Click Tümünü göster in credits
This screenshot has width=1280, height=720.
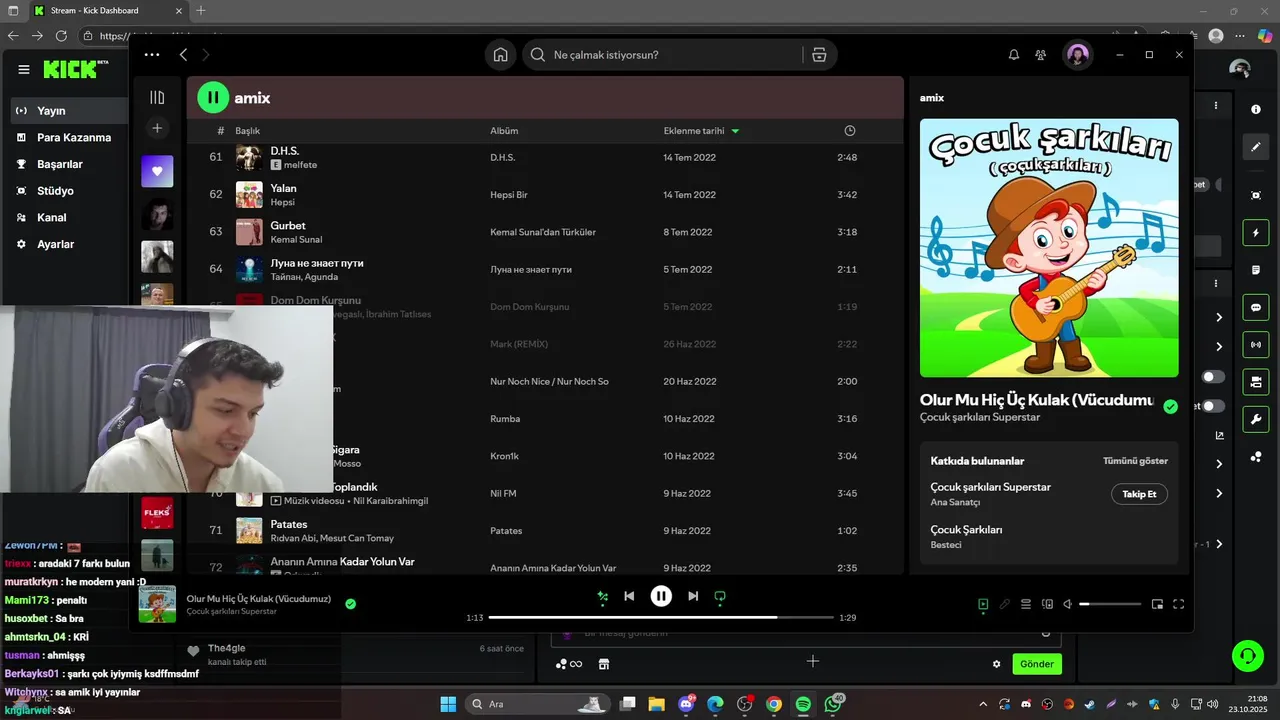1135,461
